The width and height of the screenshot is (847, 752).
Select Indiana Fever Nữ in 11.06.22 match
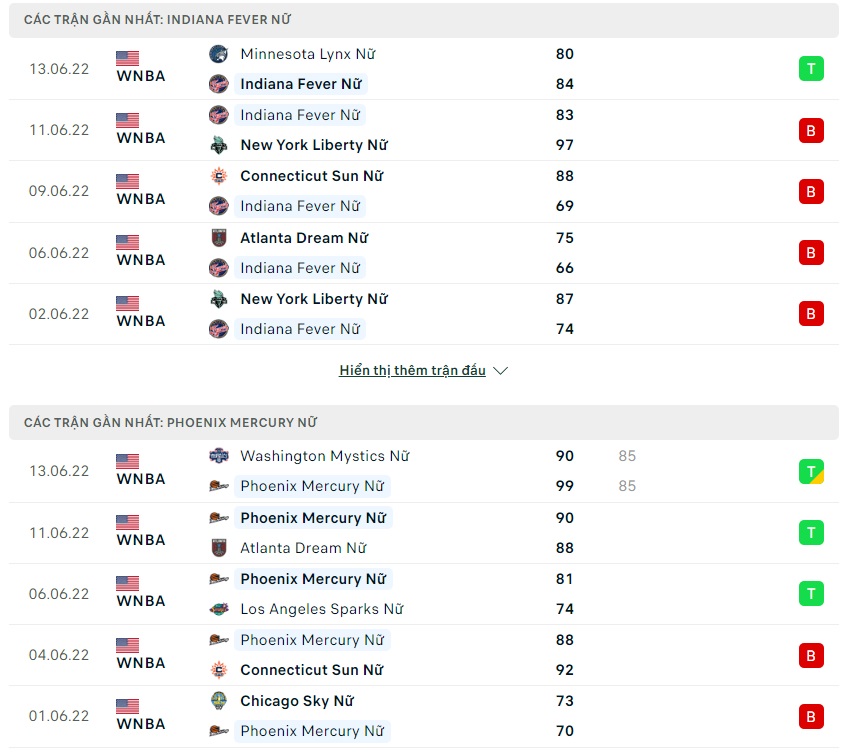coord(300,115)
